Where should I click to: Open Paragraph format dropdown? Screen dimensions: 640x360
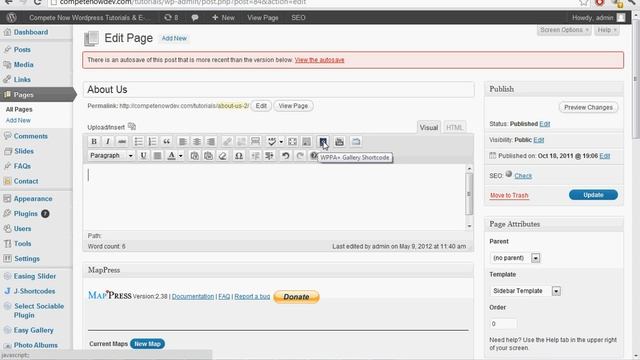point(111,156)
